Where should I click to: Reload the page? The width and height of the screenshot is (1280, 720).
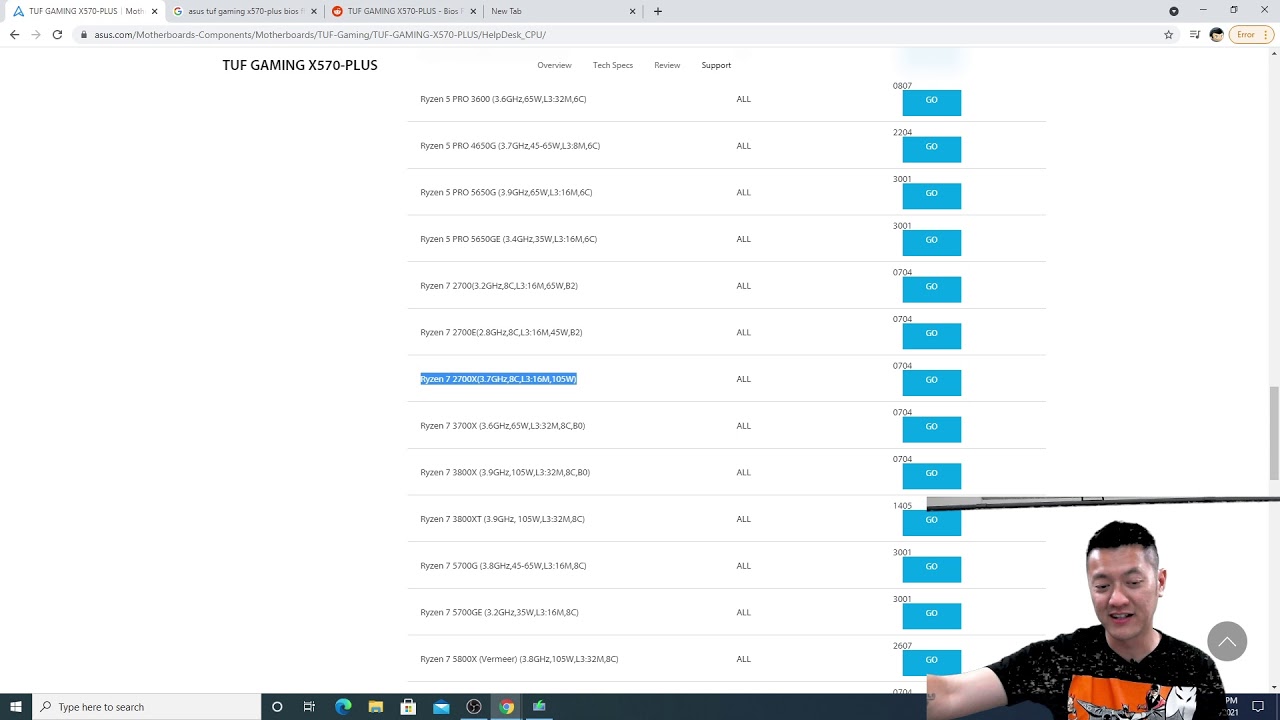click(x=57, y=34)
